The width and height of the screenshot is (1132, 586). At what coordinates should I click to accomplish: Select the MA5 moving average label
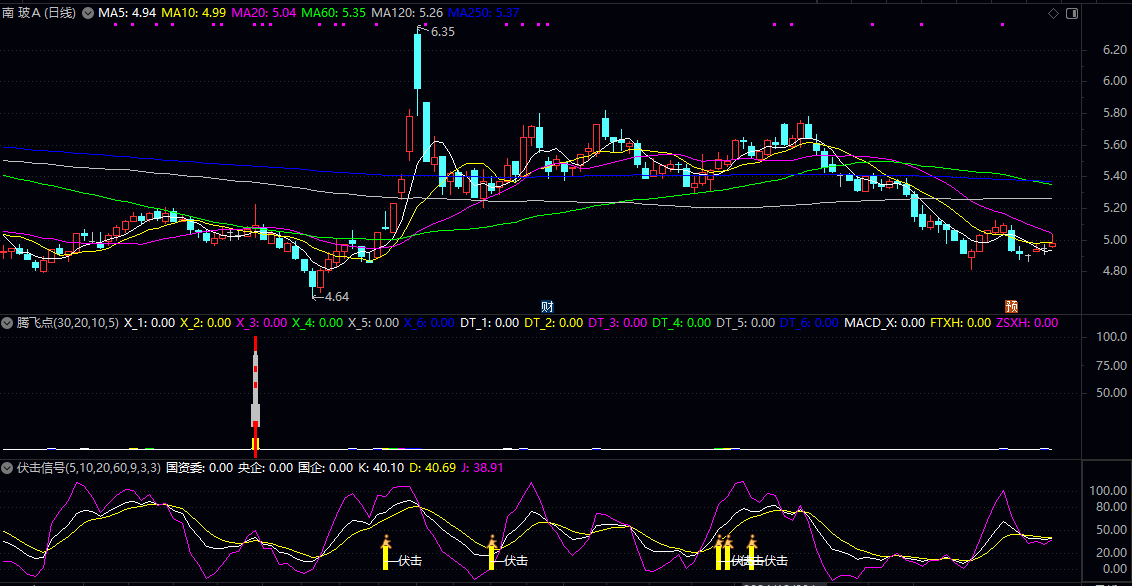point(127,13)
